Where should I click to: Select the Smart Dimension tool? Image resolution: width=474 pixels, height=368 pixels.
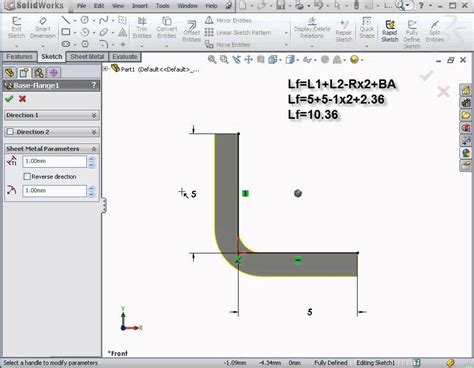click(x=43, y=28)
